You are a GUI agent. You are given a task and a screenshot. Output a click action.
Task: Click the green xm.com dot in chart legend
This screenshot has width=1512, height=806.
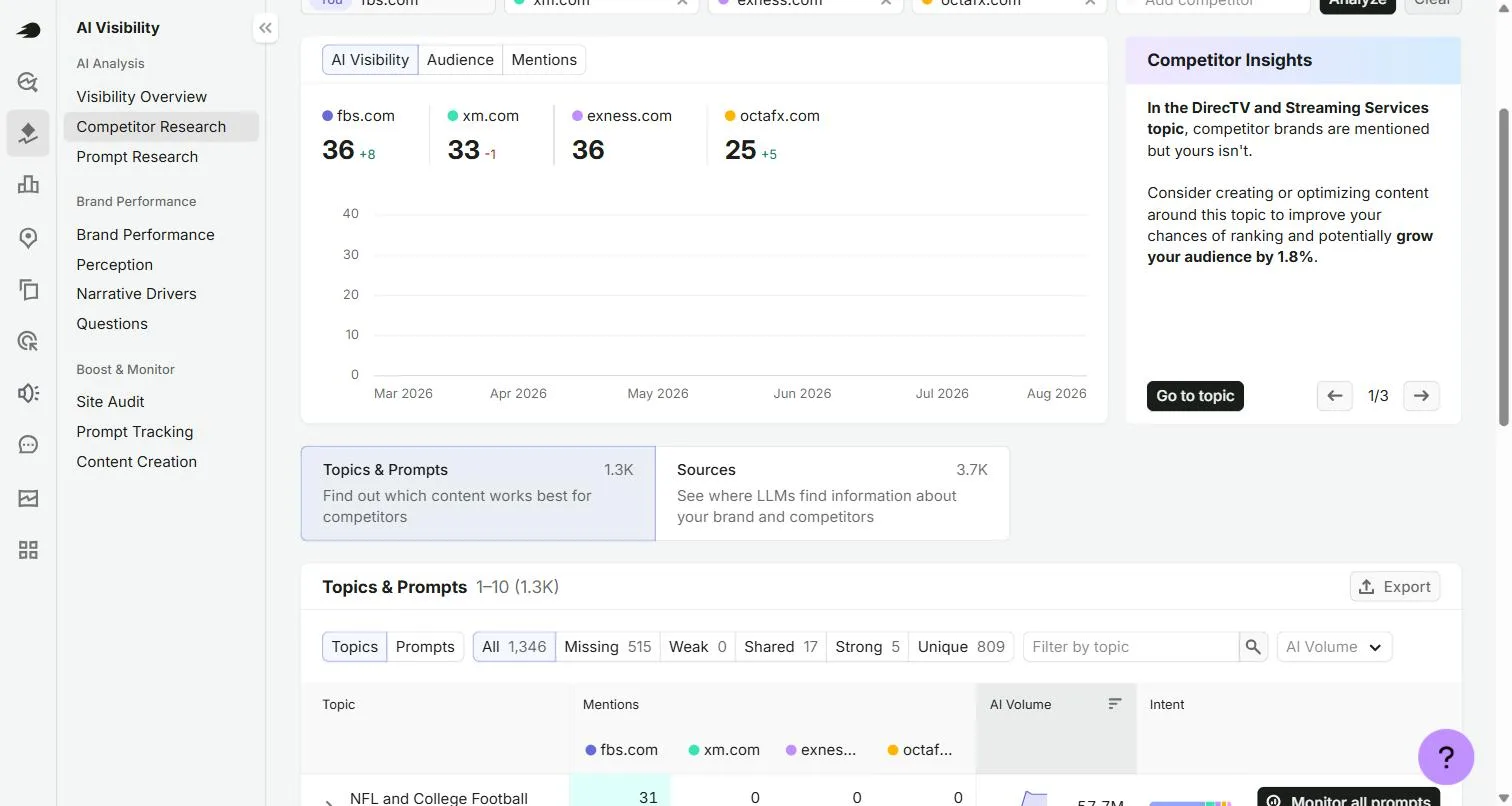coord(453,116)
